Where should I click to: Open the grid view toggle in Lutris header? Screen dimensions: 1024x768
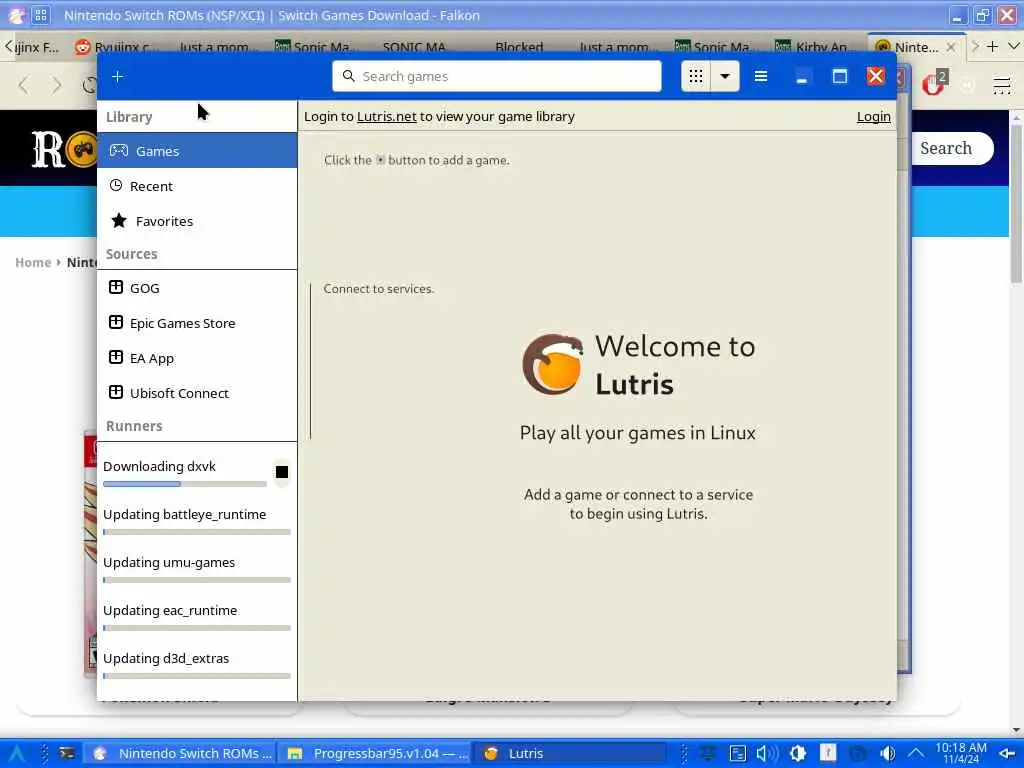[x=696, y=76]
